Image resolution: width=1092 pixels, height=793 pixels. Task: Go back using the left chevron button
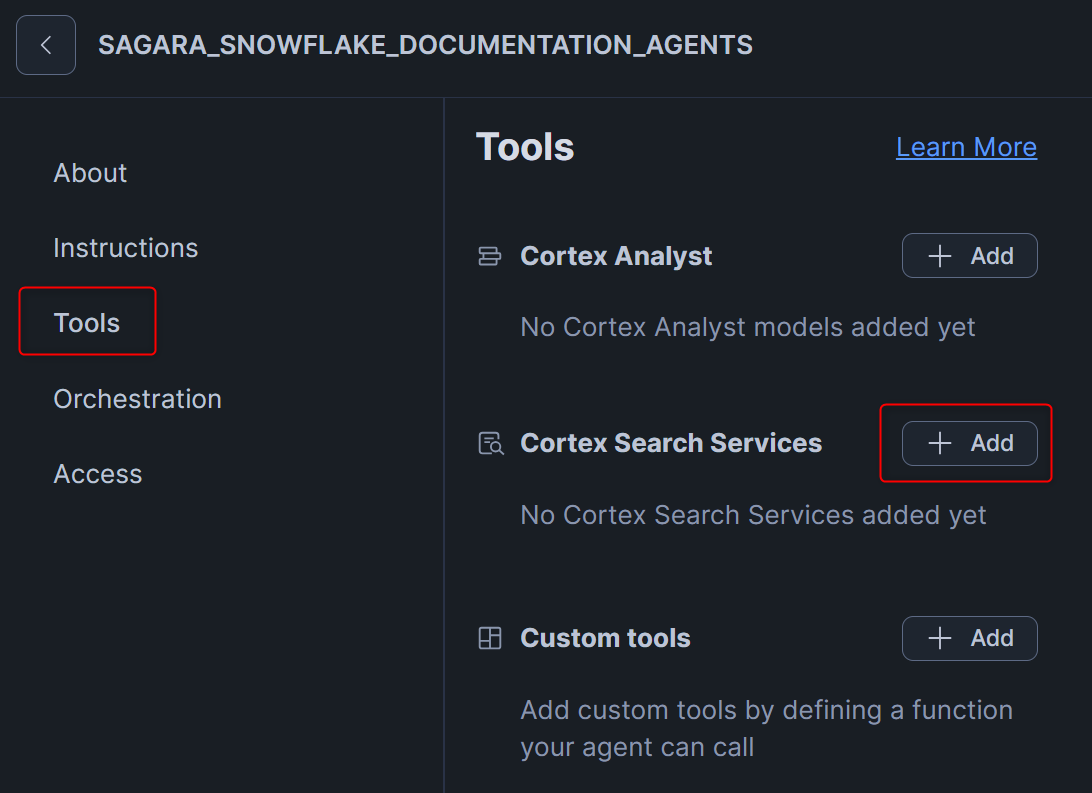point(46,45)
